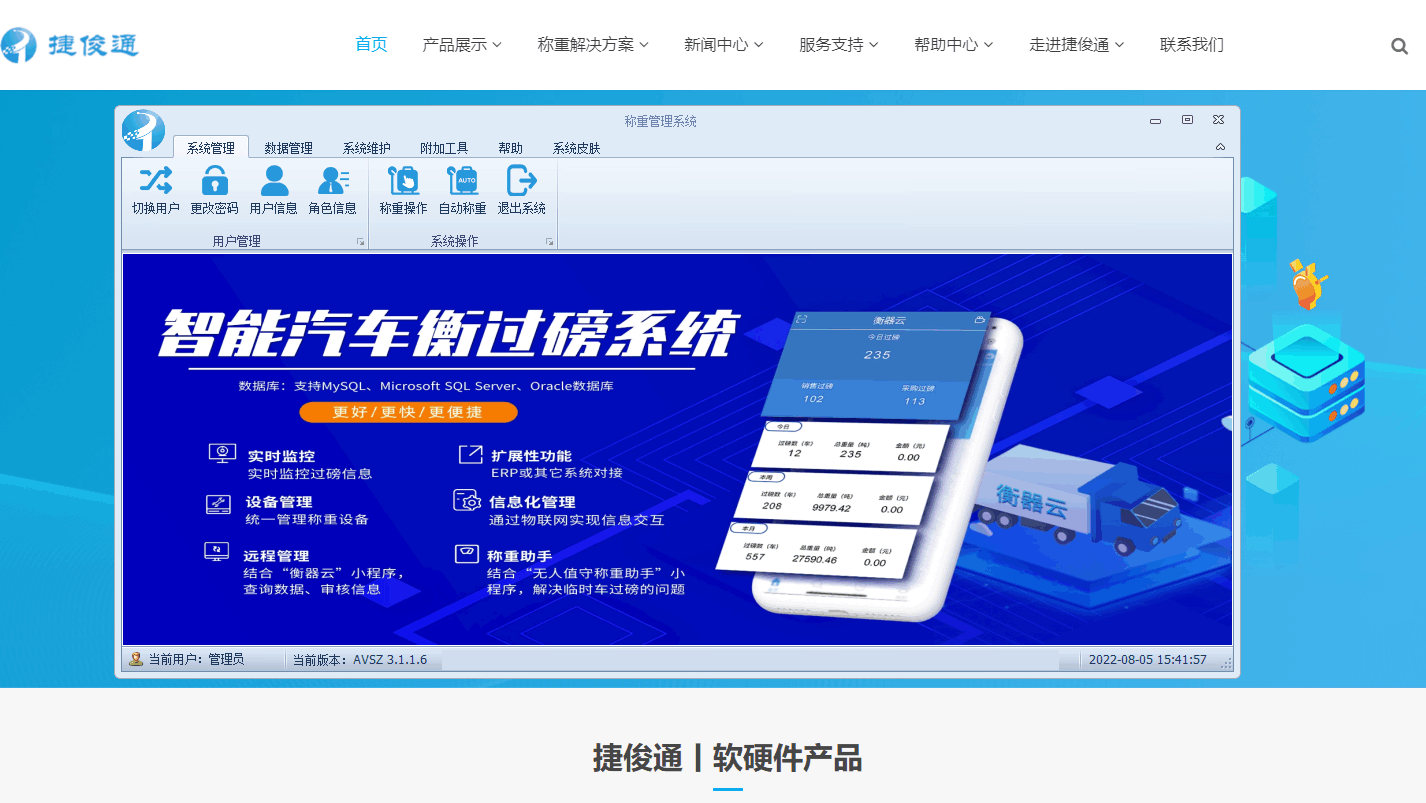Click 退出系统 exit system icon
1426x803 pixels.
(x=521, y=180)
